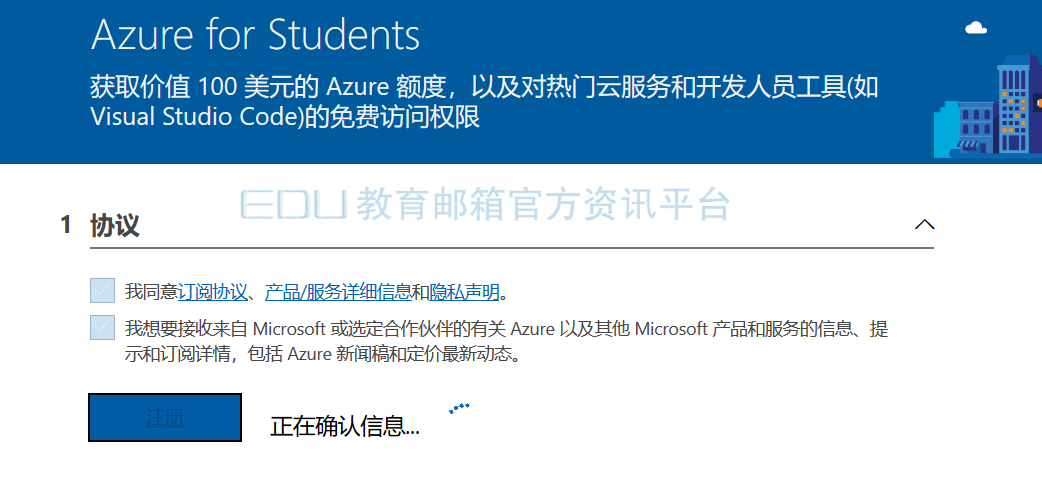Click the "Azure for Students" heading
This screenshot has height=497, width=1042.
[x=255, y=35]
